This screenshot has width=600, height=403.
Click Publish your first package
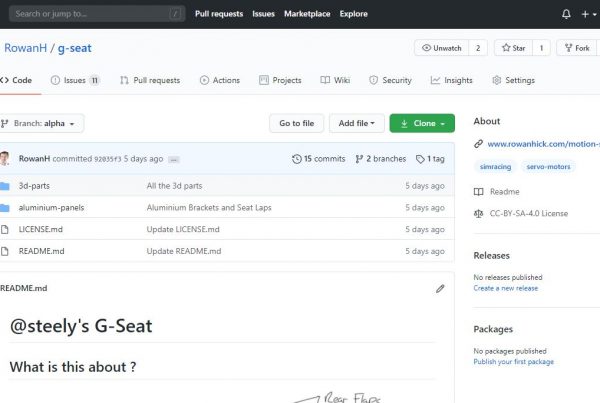(514, 362)
